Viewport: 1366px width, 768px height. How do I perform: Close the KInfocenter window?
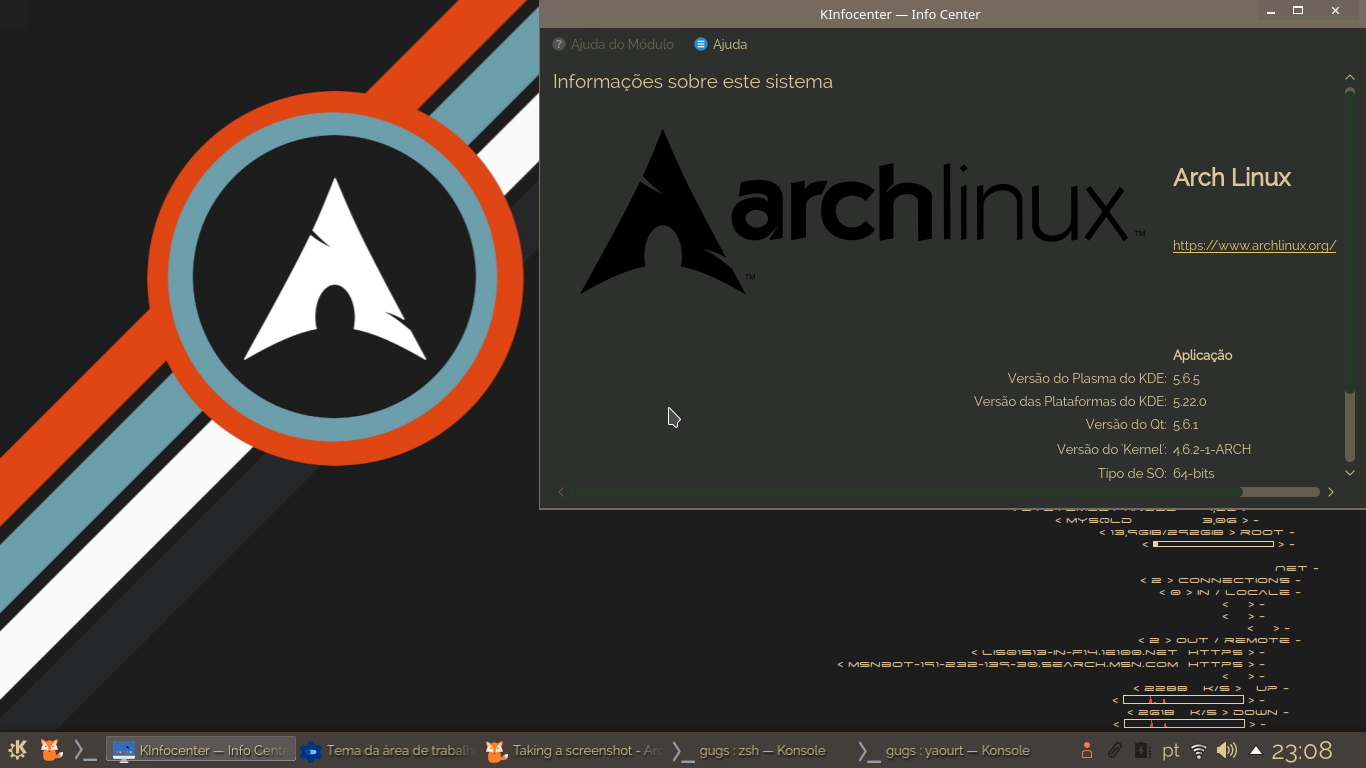tap(1335, 11)
